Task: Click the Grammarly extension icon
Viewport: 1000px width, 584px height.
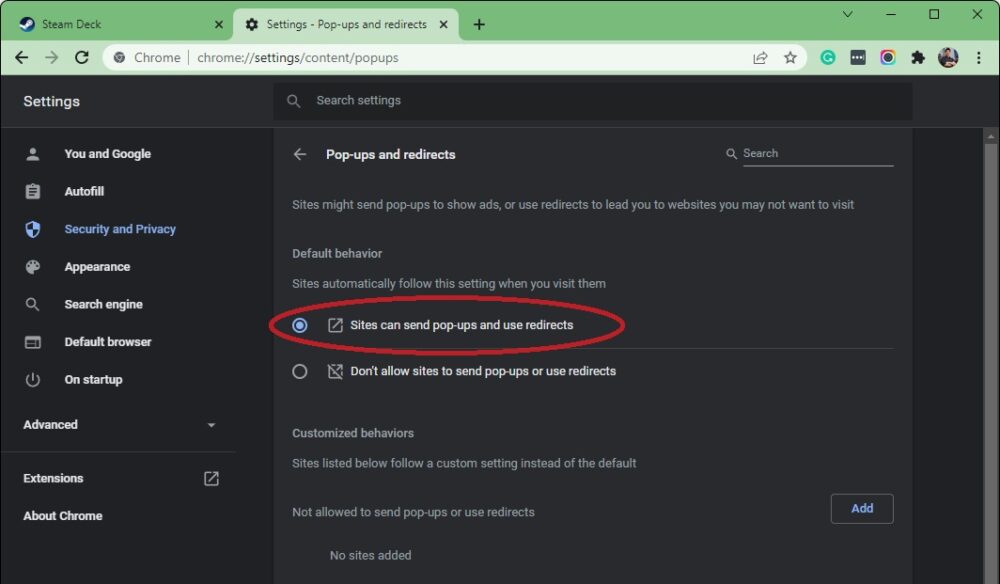Action: point(828,57)
